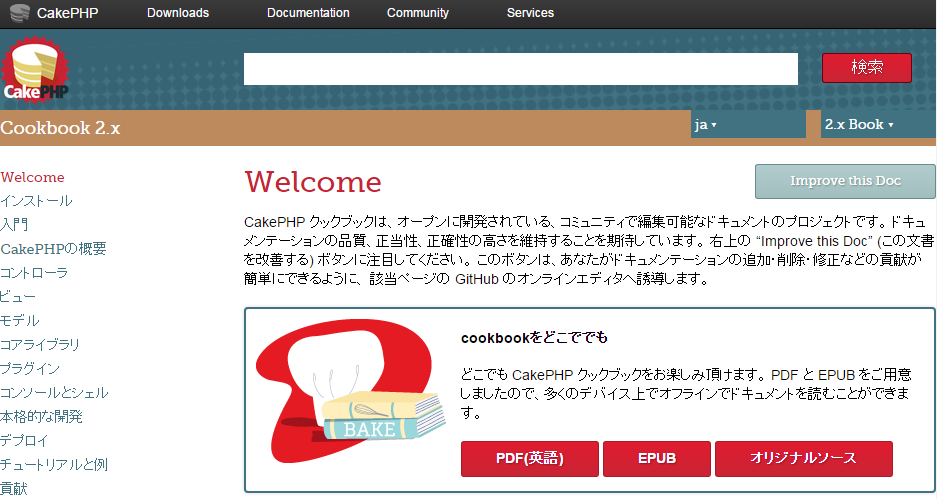This screenshot has width=937, height=499.
Task: Click the オリジナルソース button
Action: pyautogui.click(x=804, y=458)
